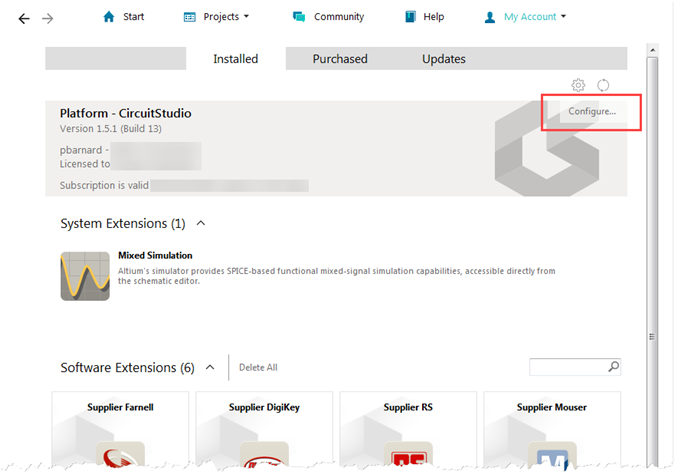Click the Delete All link
Image resolution: width=674 pixels, height=474 pixels.
point(258,367)
